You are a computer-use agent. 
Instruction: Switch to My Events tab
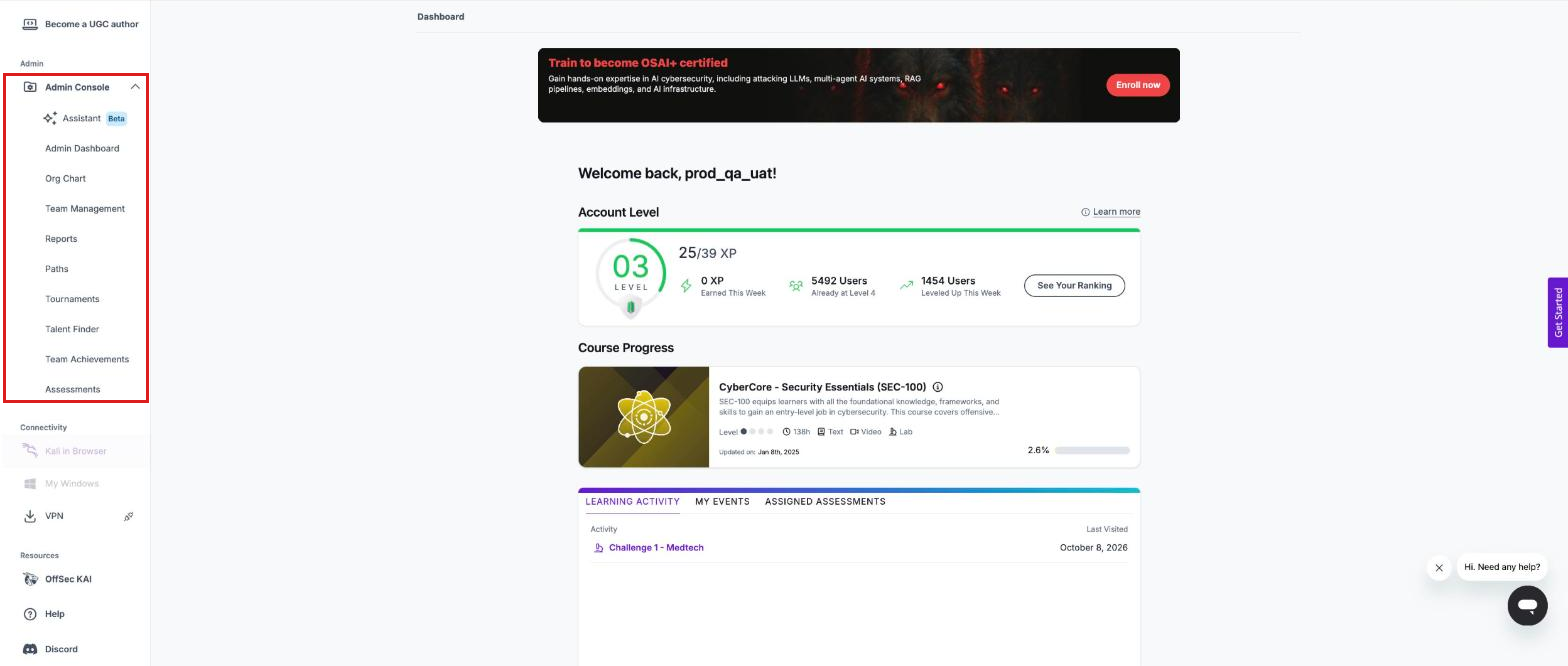[x=722, y=502]
